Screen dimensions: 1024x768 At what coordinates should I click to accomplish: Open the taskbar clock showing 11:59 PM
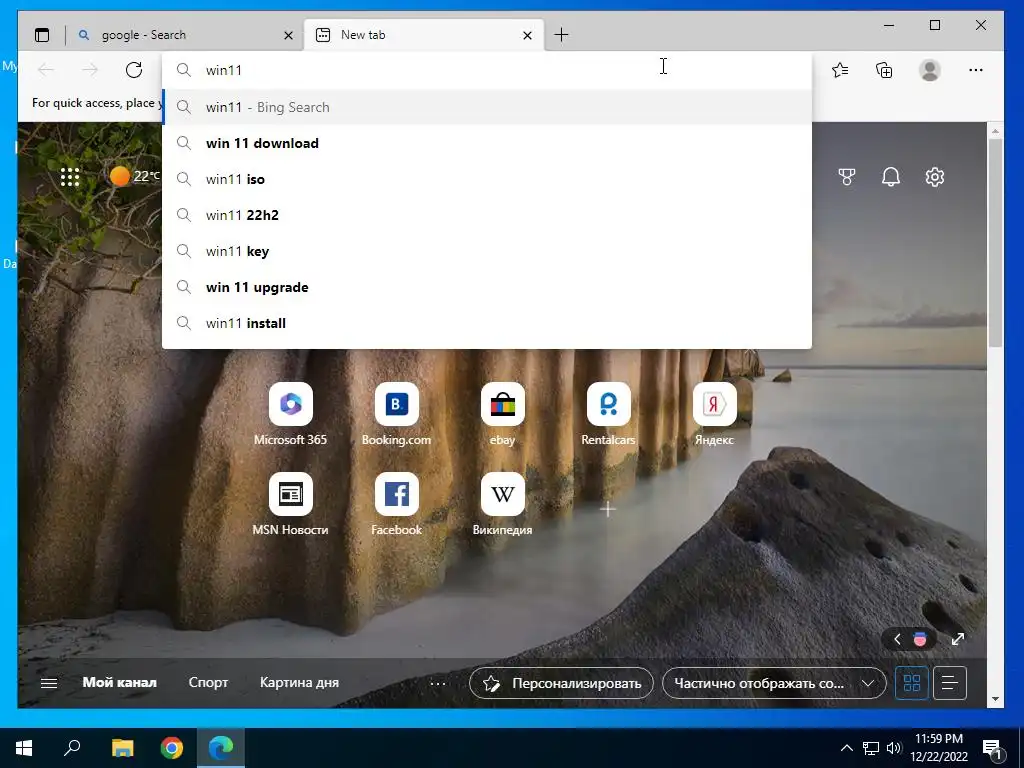(x=939, y=748)
